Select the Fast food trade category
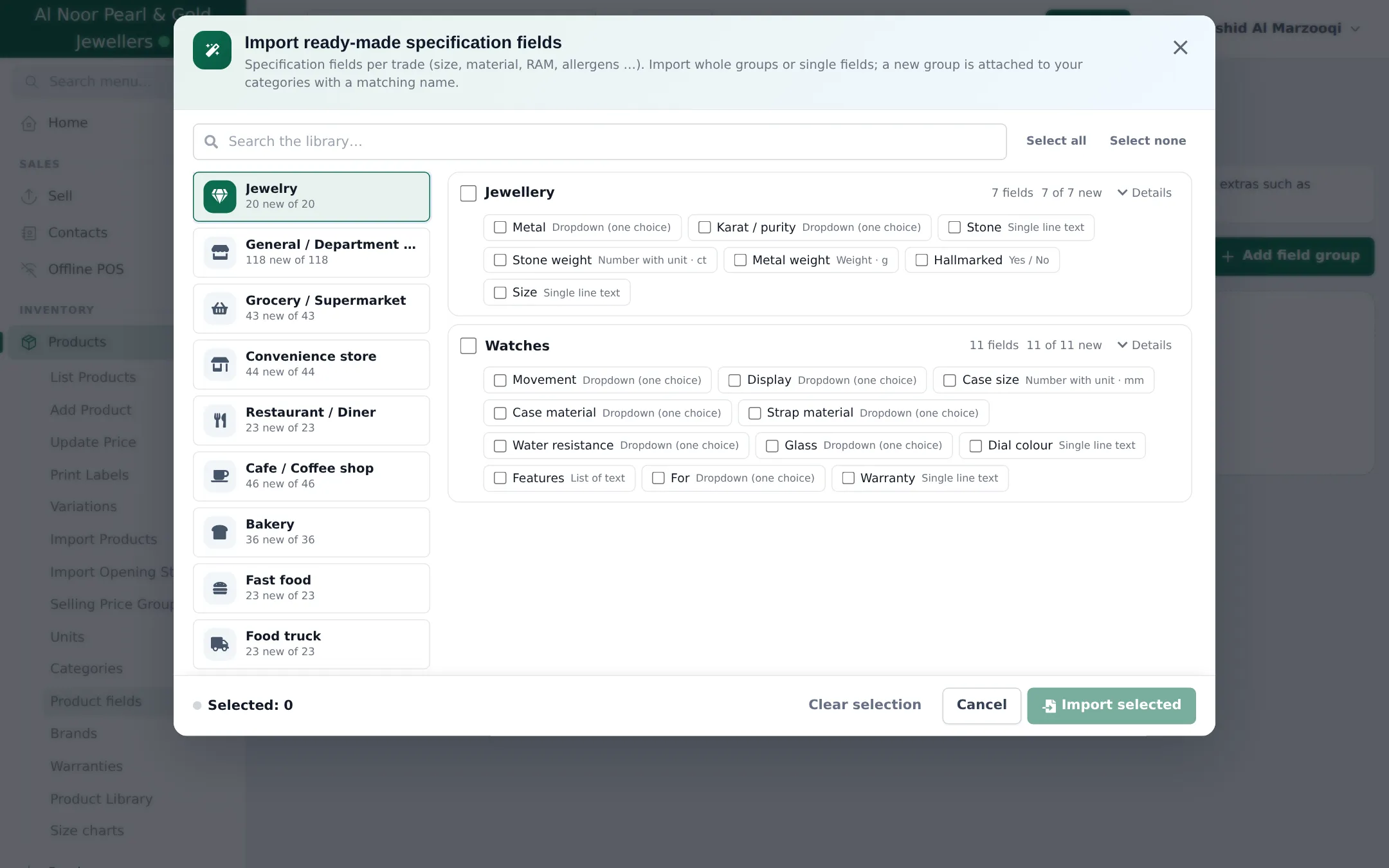 pyautogui.click(x=311, y=588)
